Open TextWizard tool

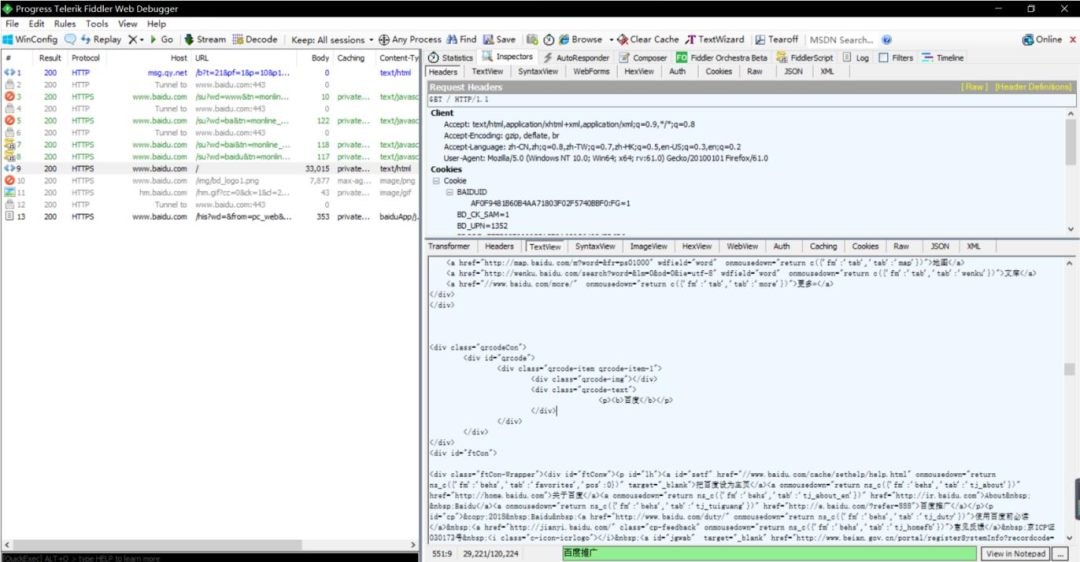coord(714,39)
